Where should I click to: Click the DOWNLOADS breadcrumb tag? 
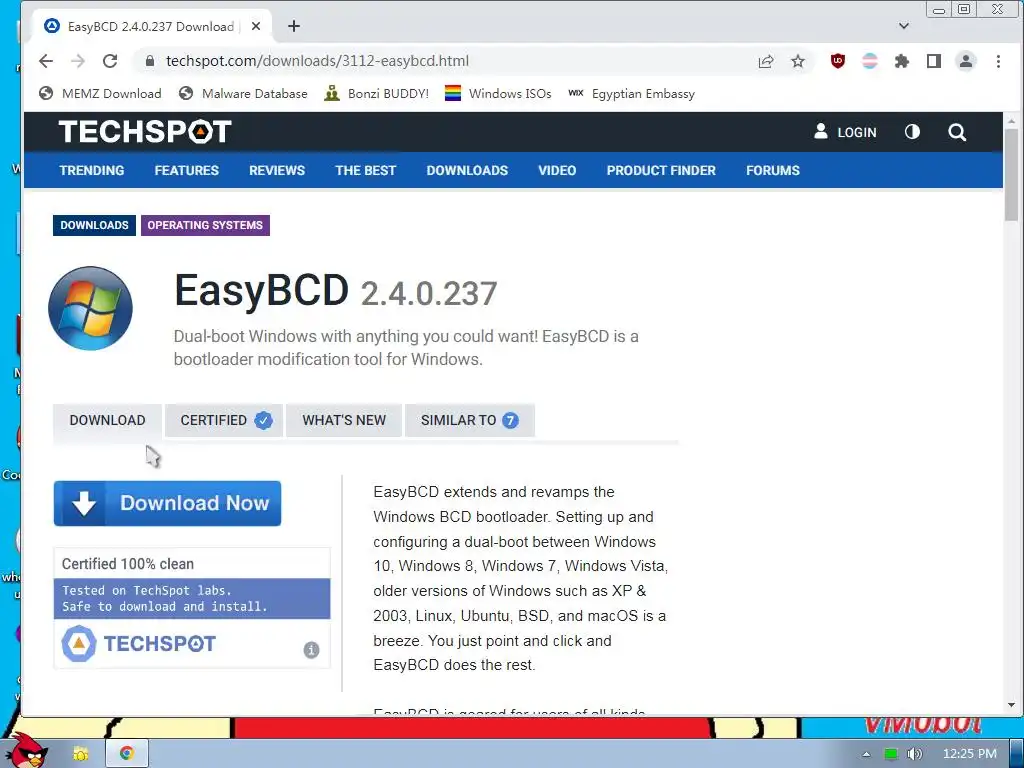click(x=94, y=225)
